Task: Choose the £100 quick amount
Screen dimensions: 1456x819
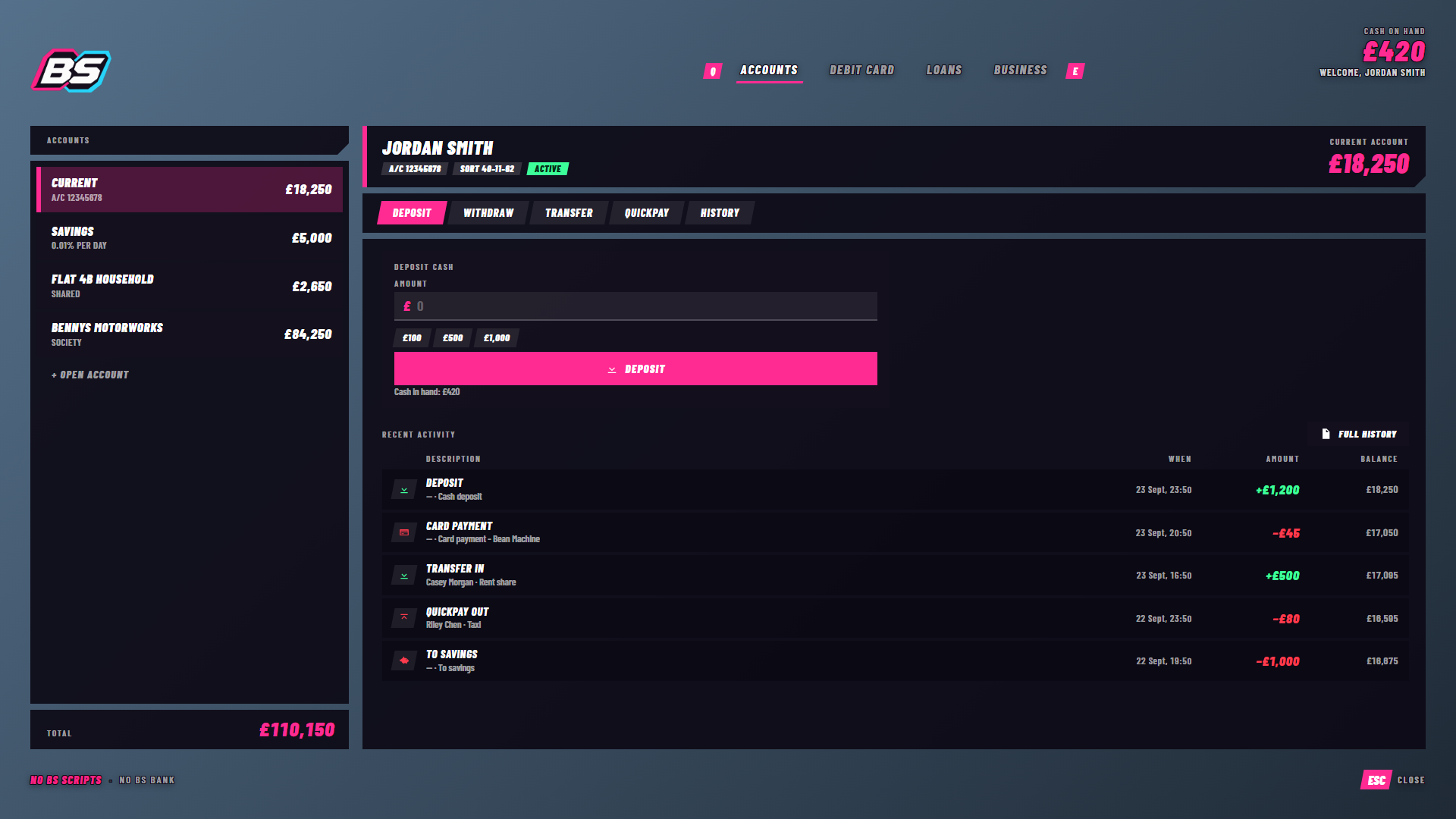Action: (x=412, y=338)
